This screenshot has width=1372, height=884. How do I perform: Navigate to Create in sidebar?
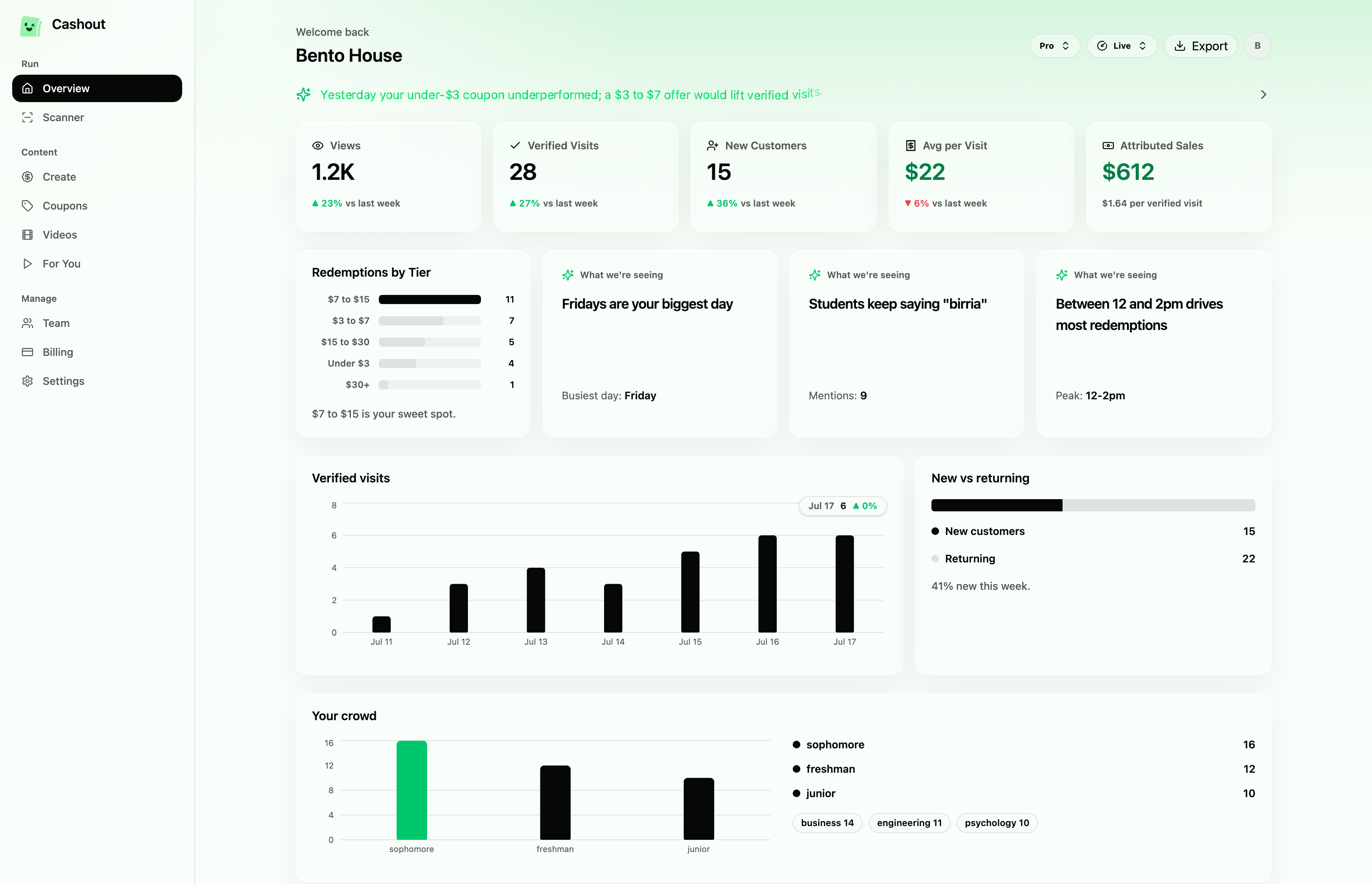(x=97, y=177)
